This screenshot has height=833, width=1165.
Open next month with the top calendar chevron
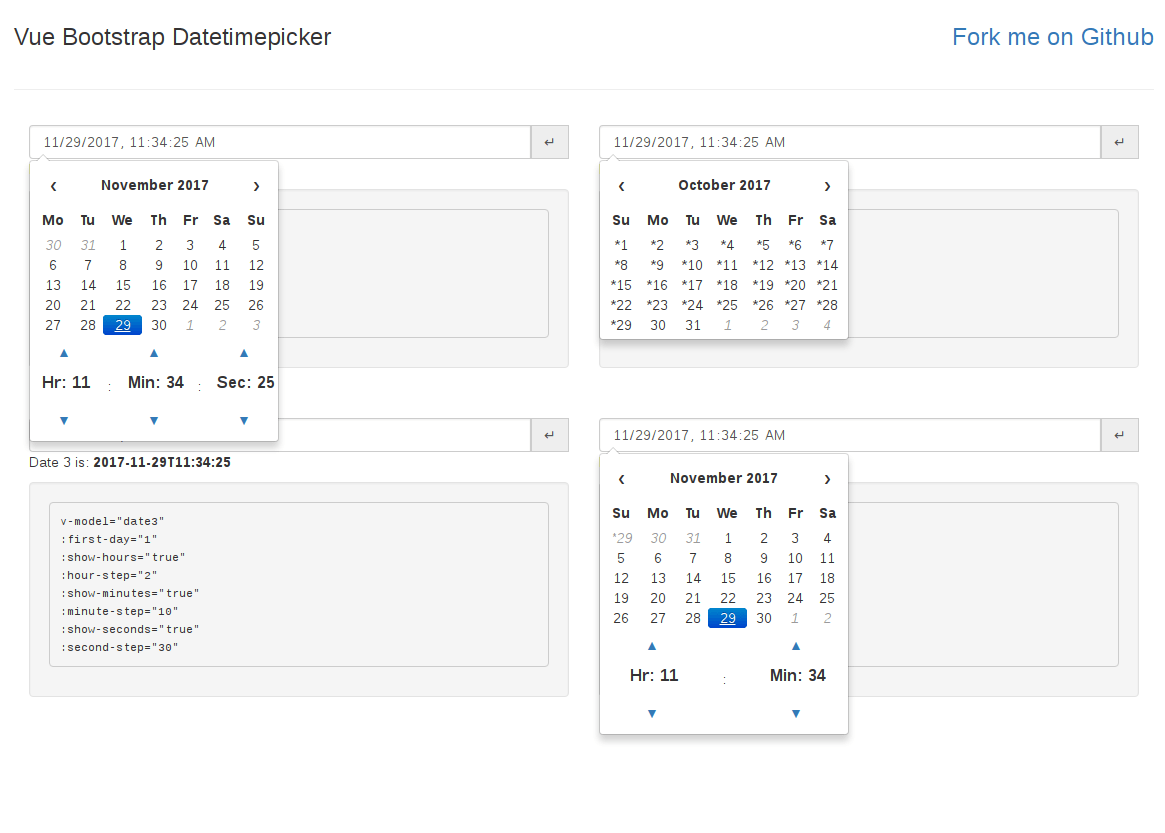[x=256, y=185]
